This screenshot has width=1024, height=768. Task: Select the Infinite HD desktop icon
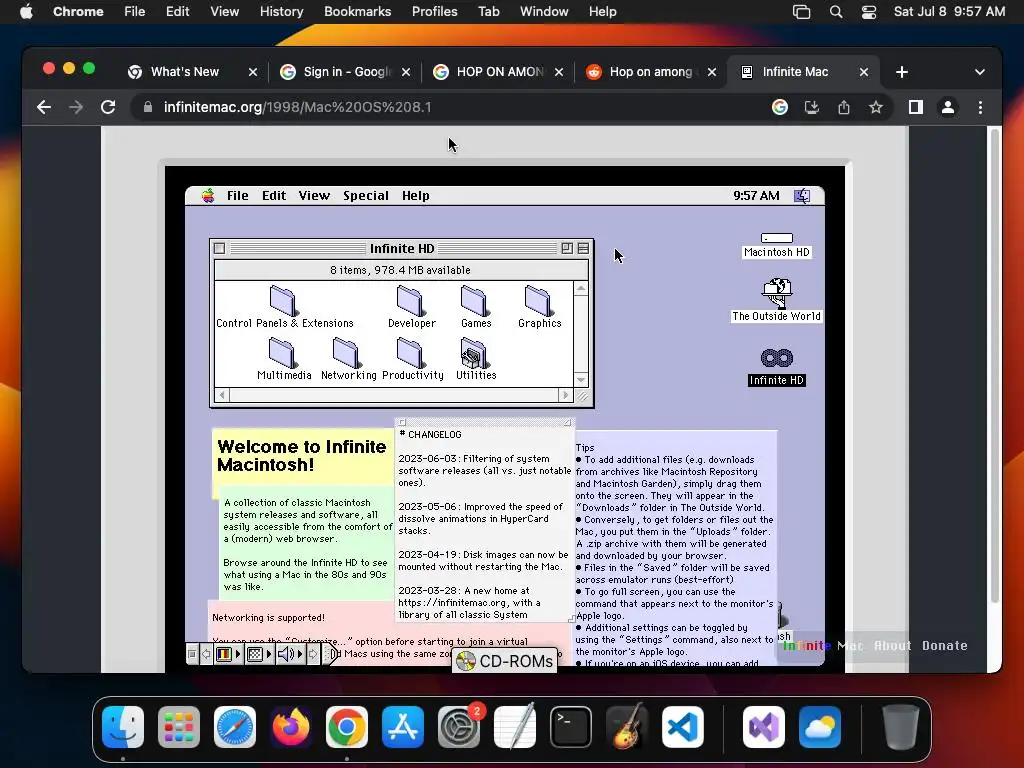776,367
